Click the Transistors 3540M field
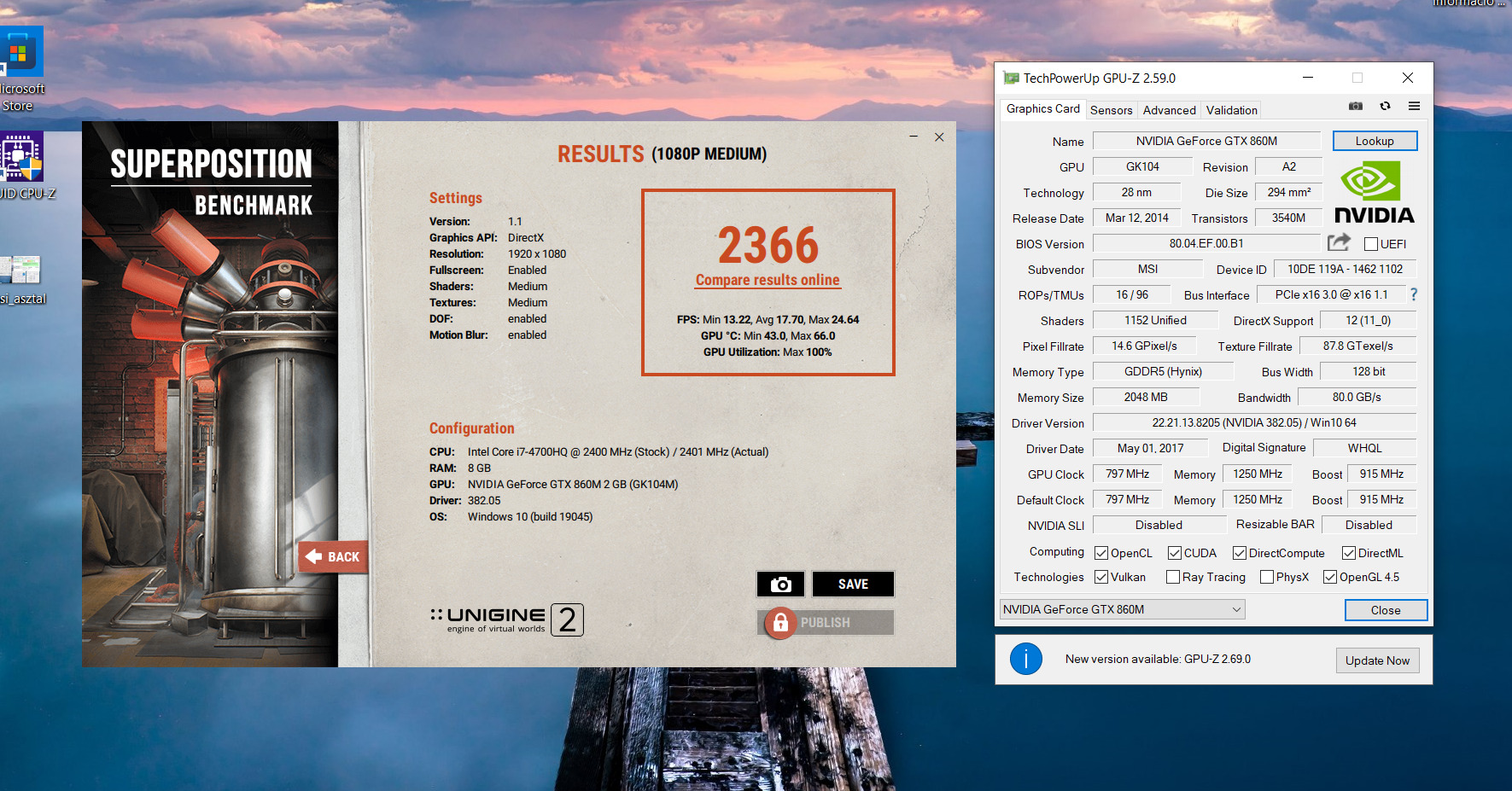The height and width of the screenshot is (791, 1512). (1289, 218)
